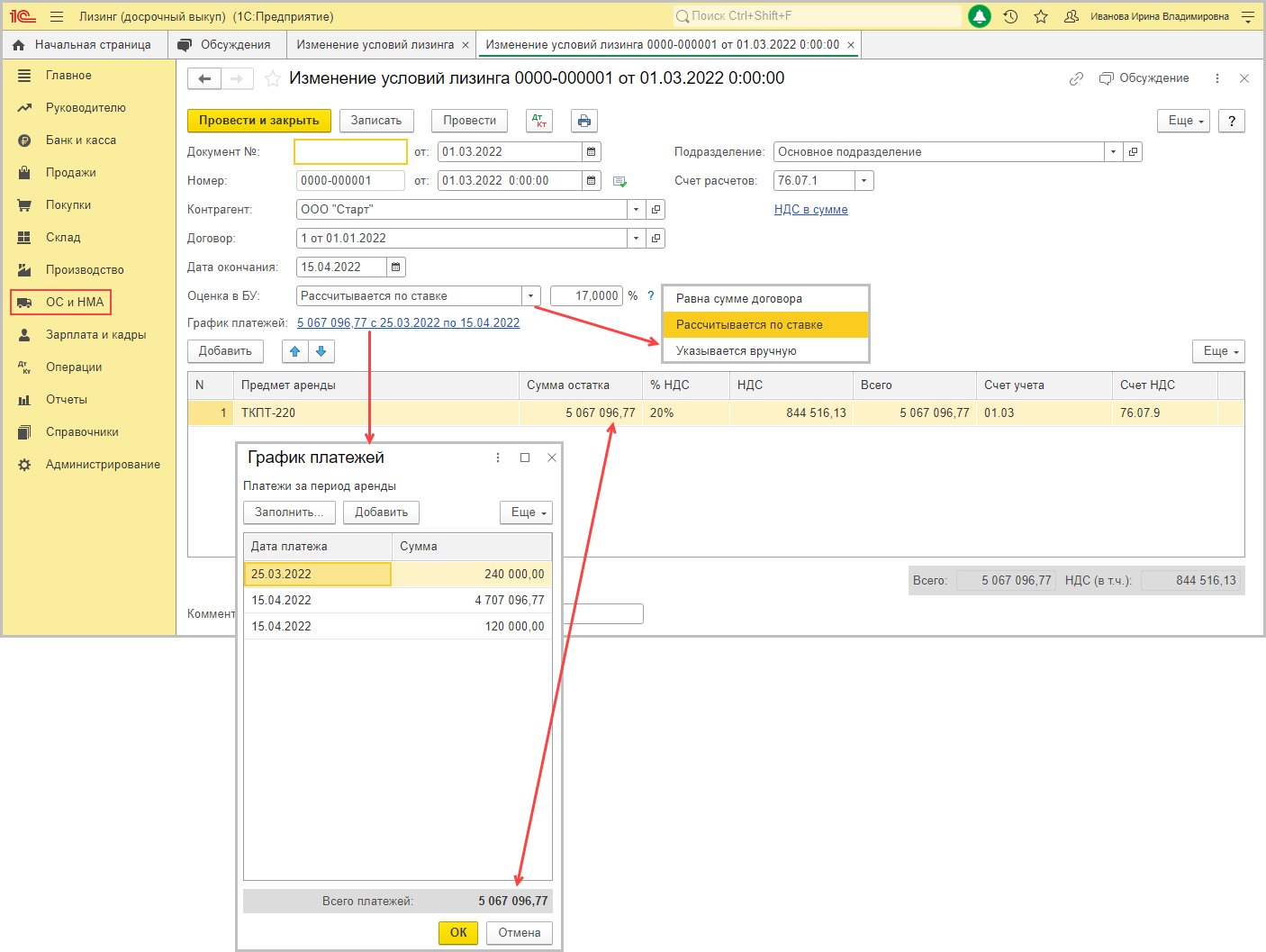Open favorites star in top bar
Screen dimensions: 1266x952
tap(1041, 16)
